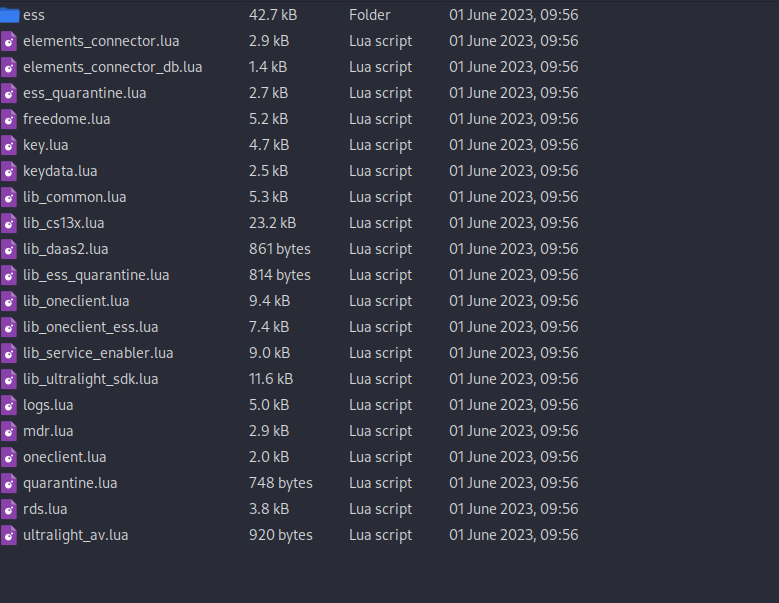Viewport: 779px width, 603px height.
Task: Click the elements_connector.lua file icon
Action: point(9,41)
